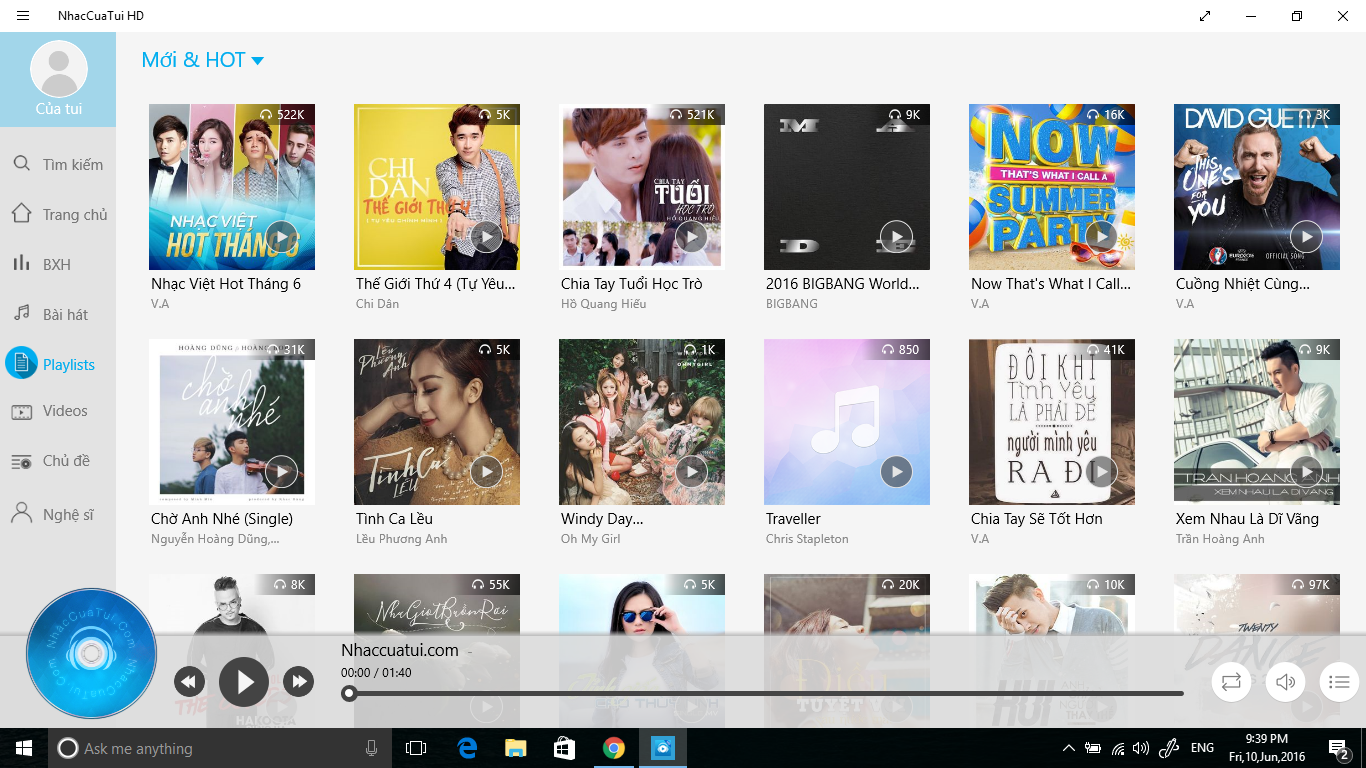1366x768 pixels.
Task: Open the Traveller album cover thumbnail
Action: click(x=847, y=422)
